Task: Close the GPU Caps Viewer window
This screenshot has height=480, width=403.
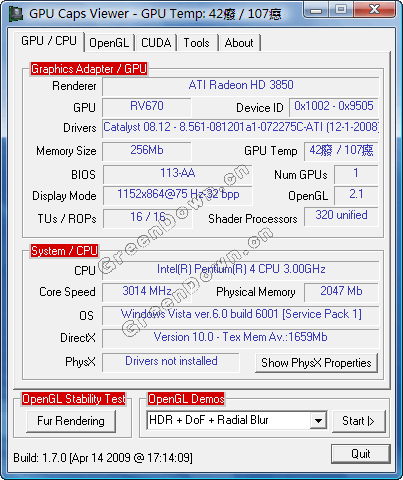Action: [x=375, y=10]
